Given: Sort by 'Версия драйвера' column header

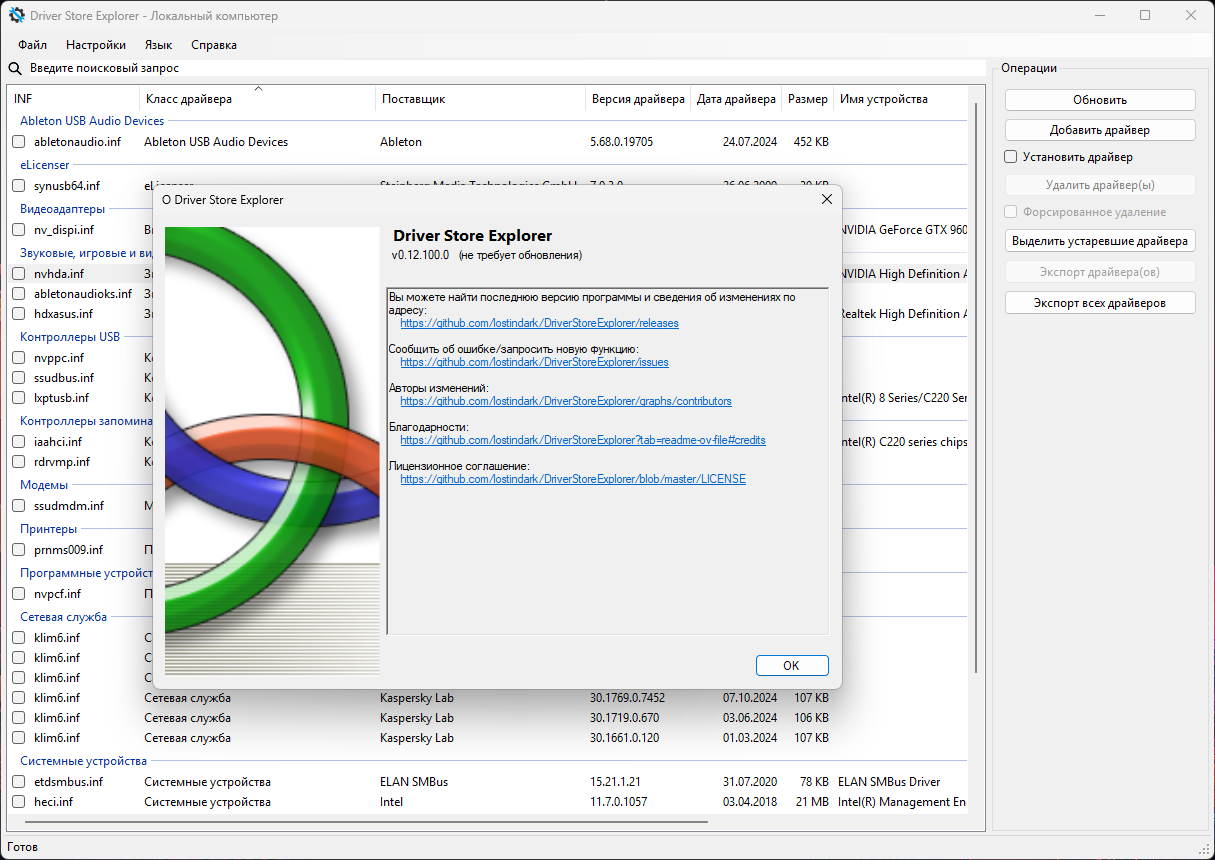Looking at the screenshot, I should (x=638, y=99).
